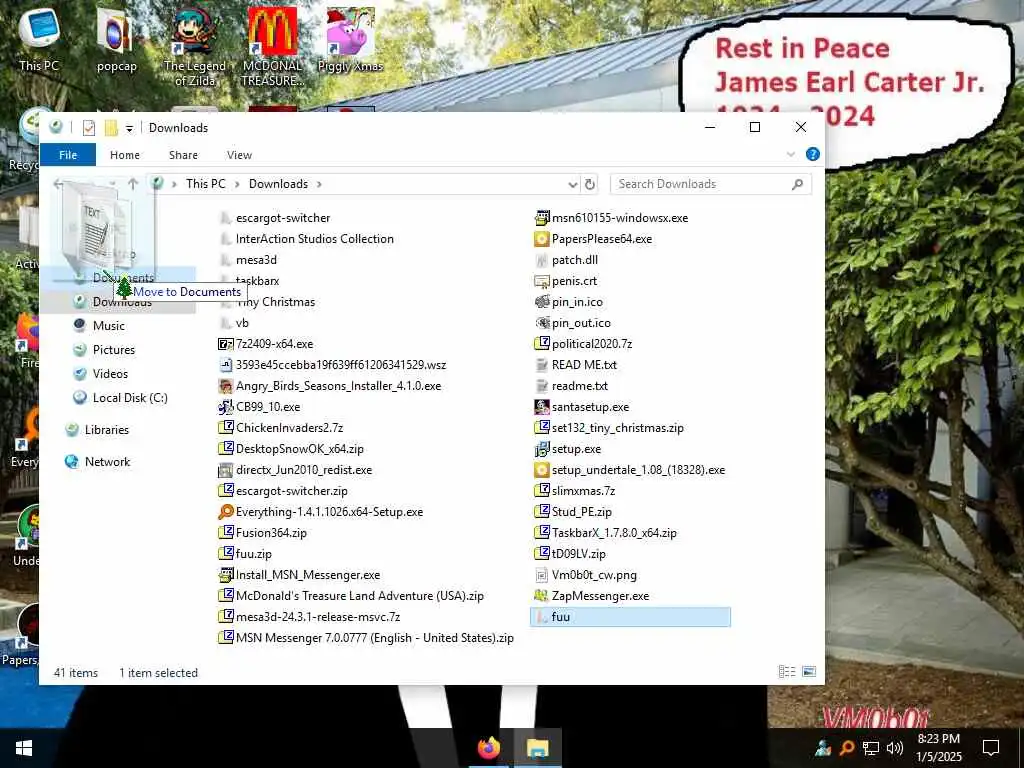Open Piggly Xmas desktop shortcut
This screenshot has width=1024, height=768.
350,39
